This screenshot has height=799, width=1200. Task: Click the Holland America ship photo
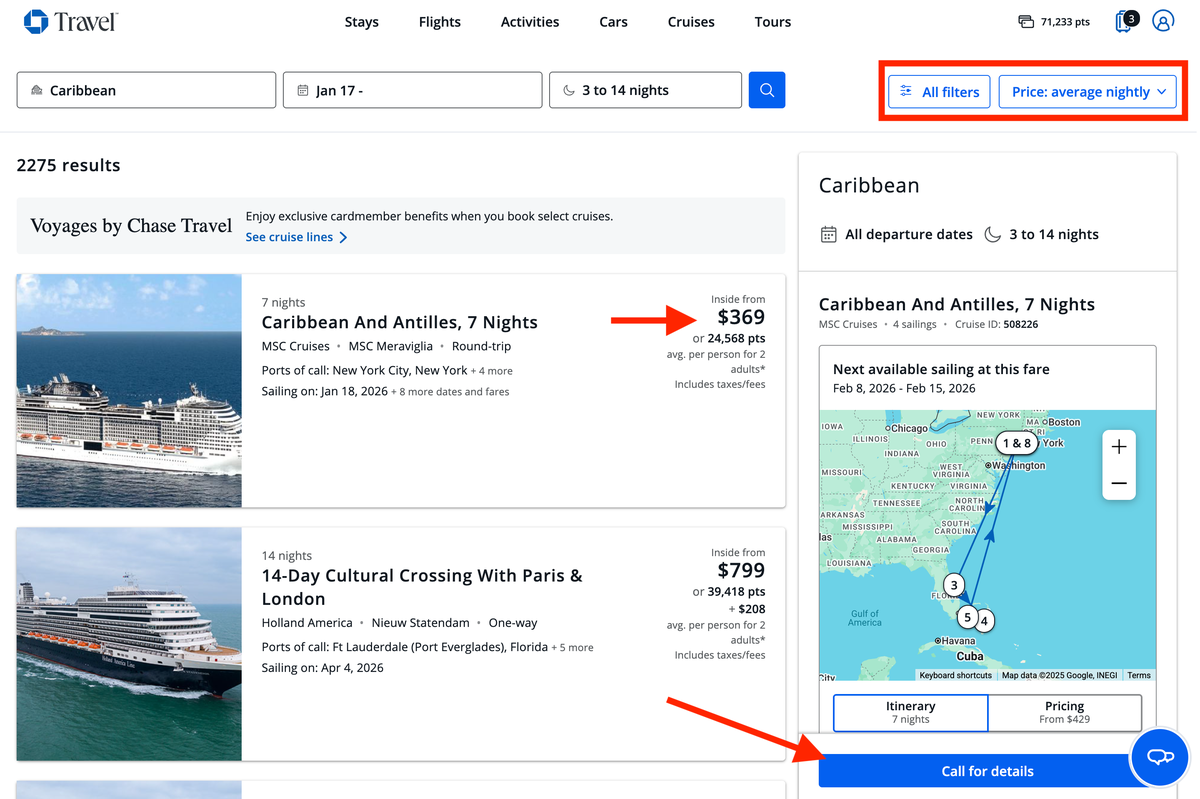pos(129,644)
